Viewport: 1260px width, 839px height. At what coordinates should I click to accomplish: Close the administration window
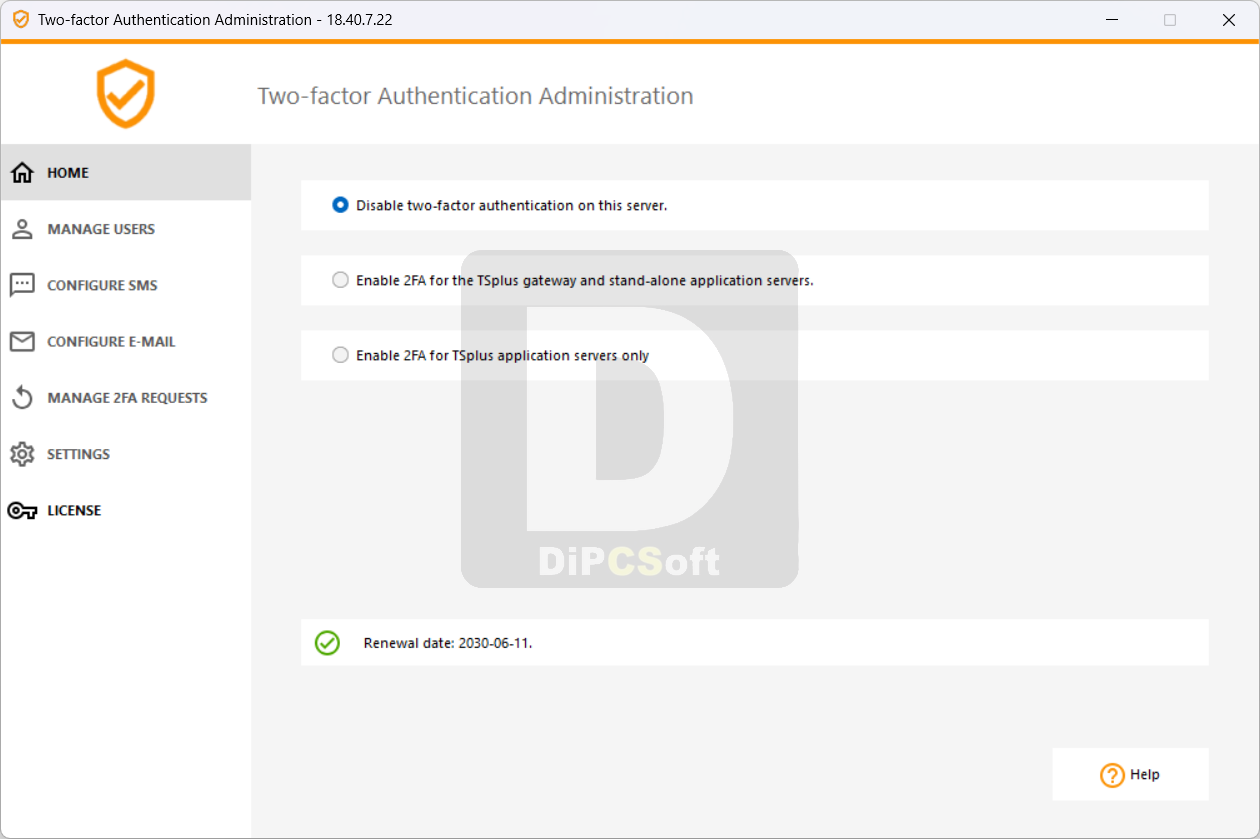1229,20
